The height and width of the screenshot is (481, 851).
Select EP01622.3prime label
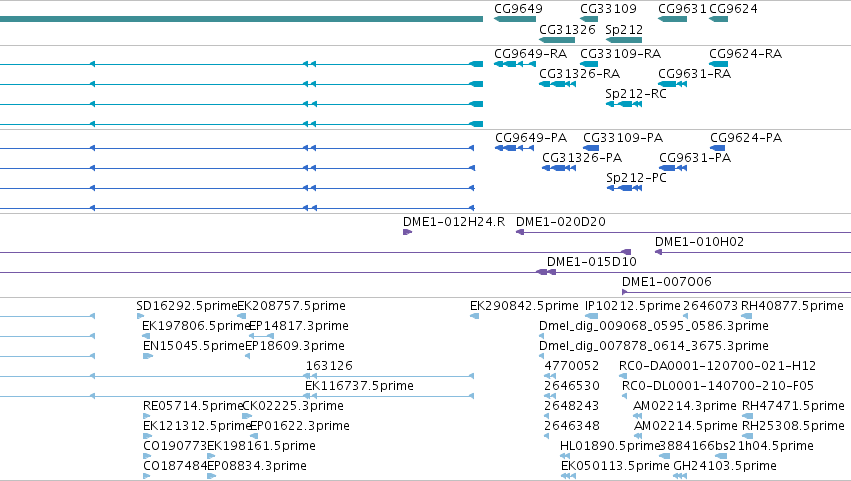300,427
